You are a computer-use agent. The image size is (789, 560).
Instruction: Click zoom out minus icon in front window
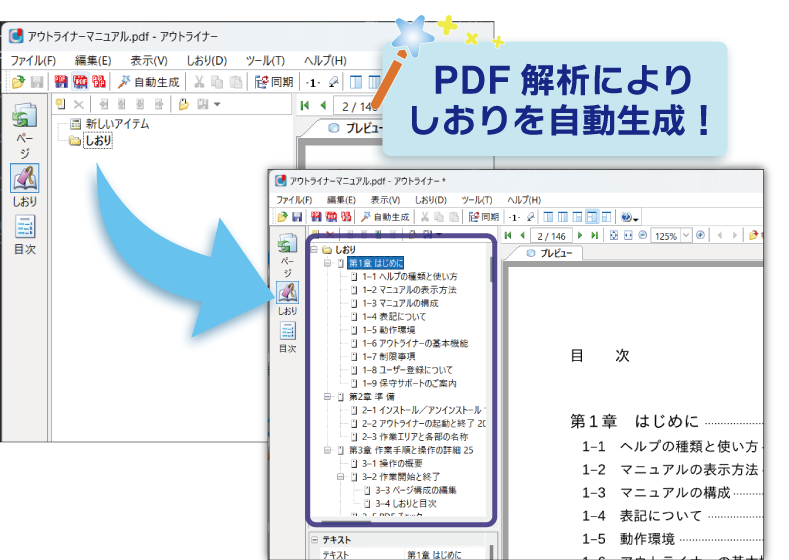[x=643, y=235]
